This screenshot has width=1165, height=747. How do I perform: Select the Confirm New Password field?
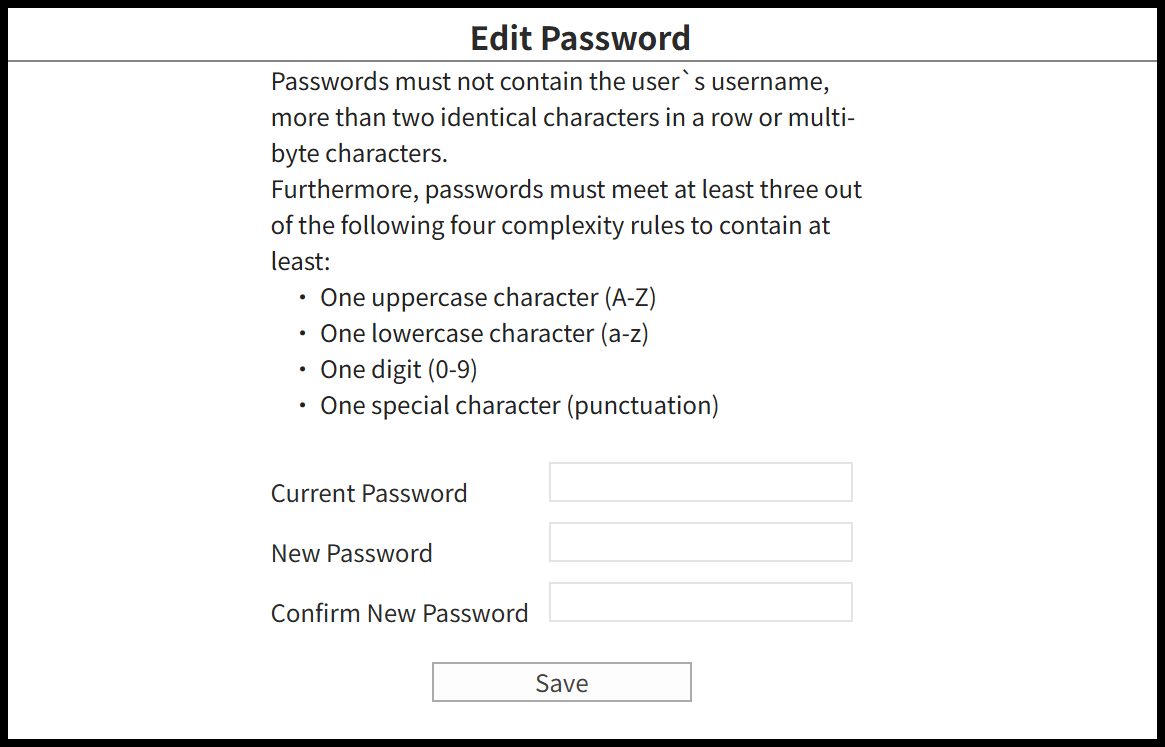pos(700,602)
